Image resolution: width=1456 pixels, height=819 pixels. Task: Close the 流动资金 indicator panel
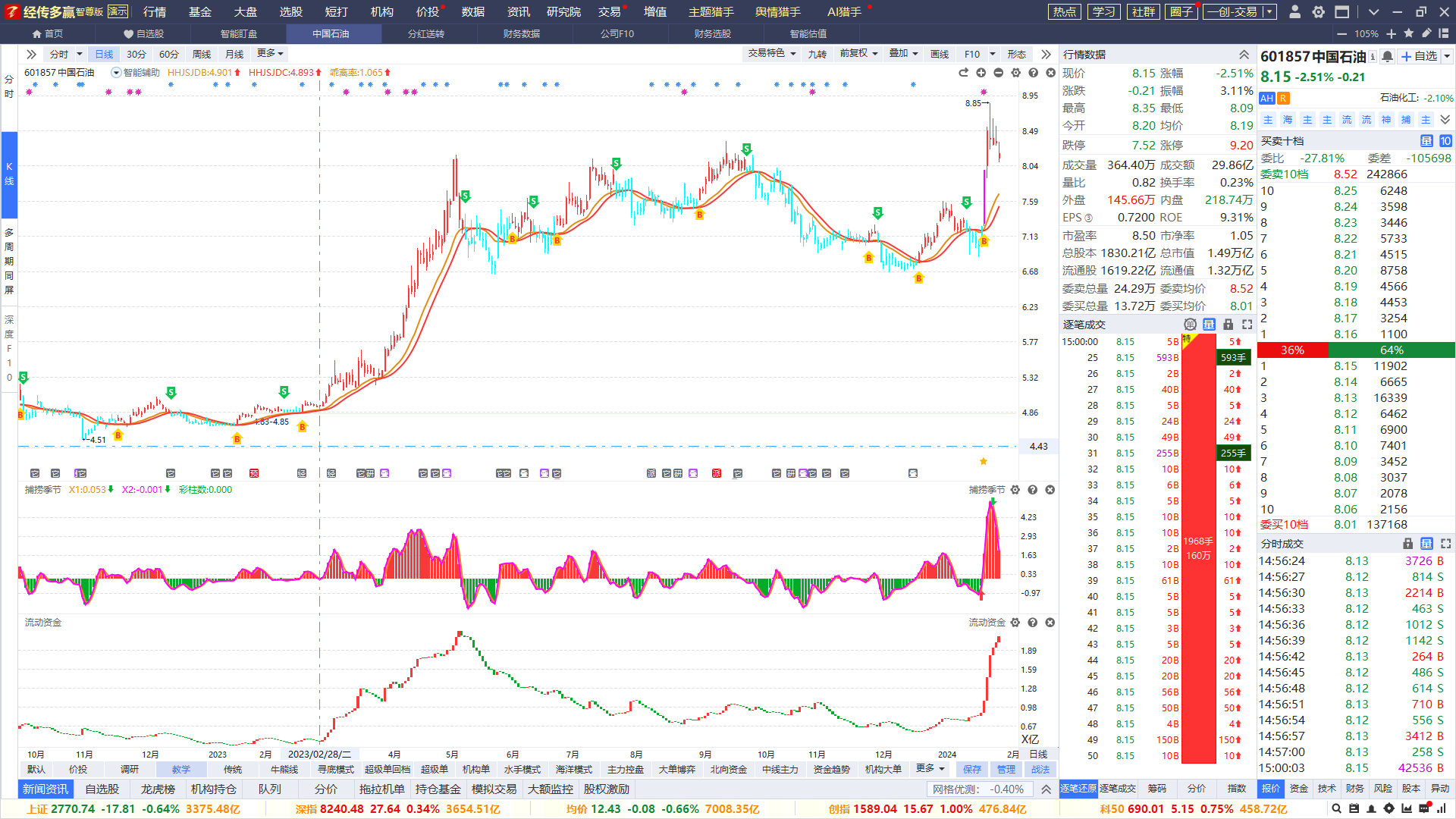pyautogui.click(x=1050, y=623)
